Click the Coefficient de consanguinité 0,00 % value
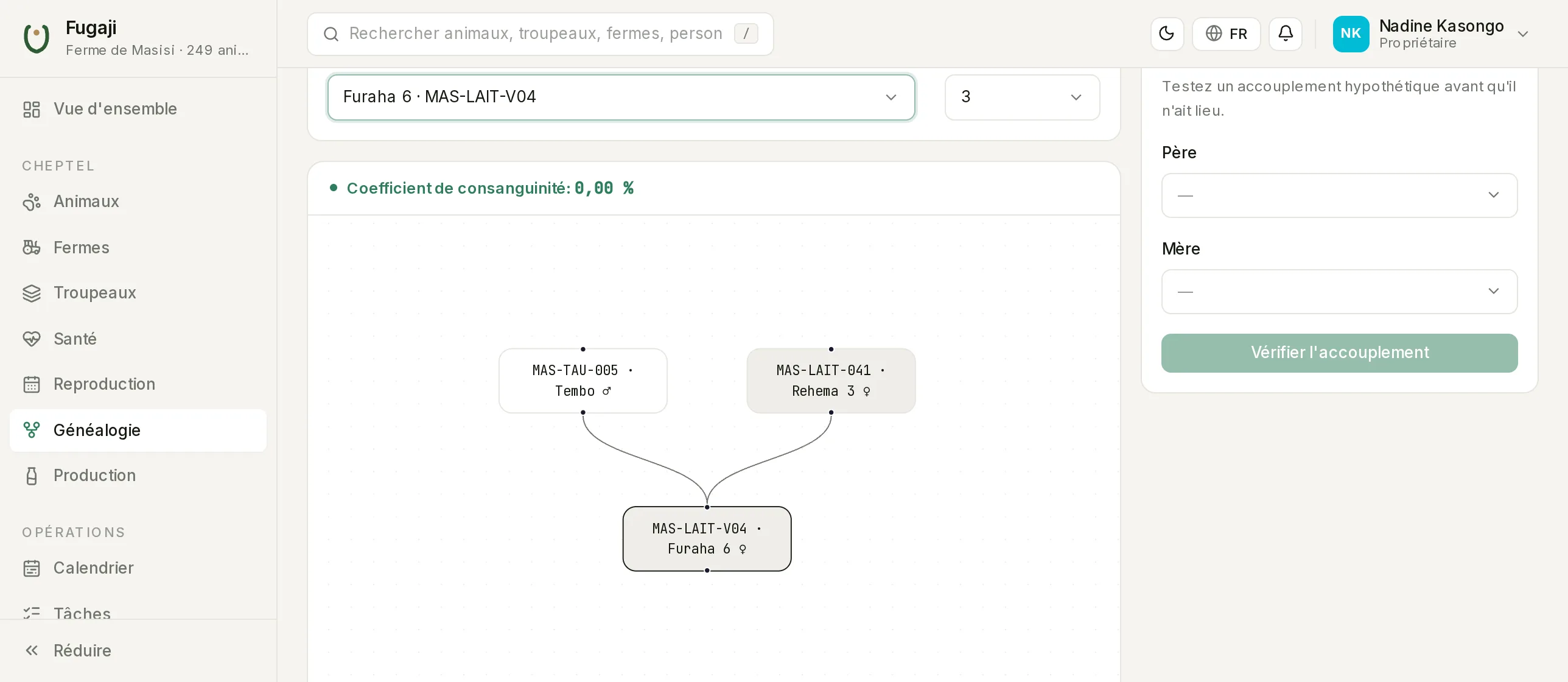 tap(604, 188)
